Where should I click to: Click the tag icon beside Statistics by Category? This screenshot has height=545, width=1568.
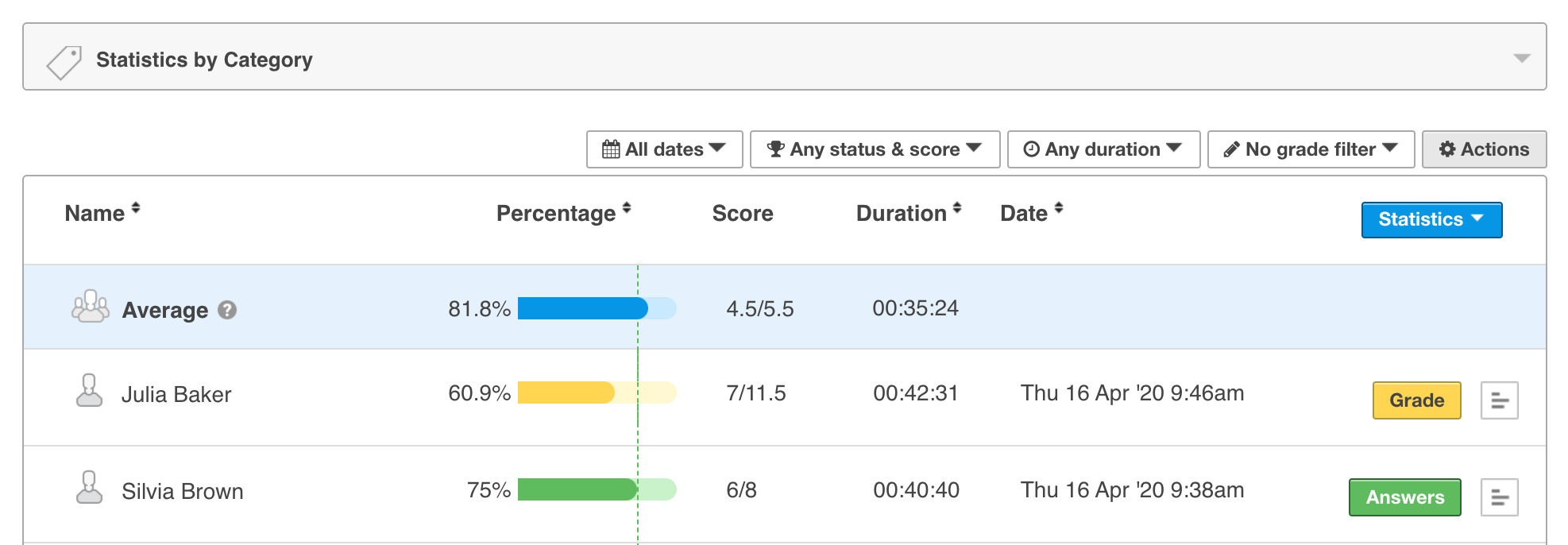pos(64,62)
